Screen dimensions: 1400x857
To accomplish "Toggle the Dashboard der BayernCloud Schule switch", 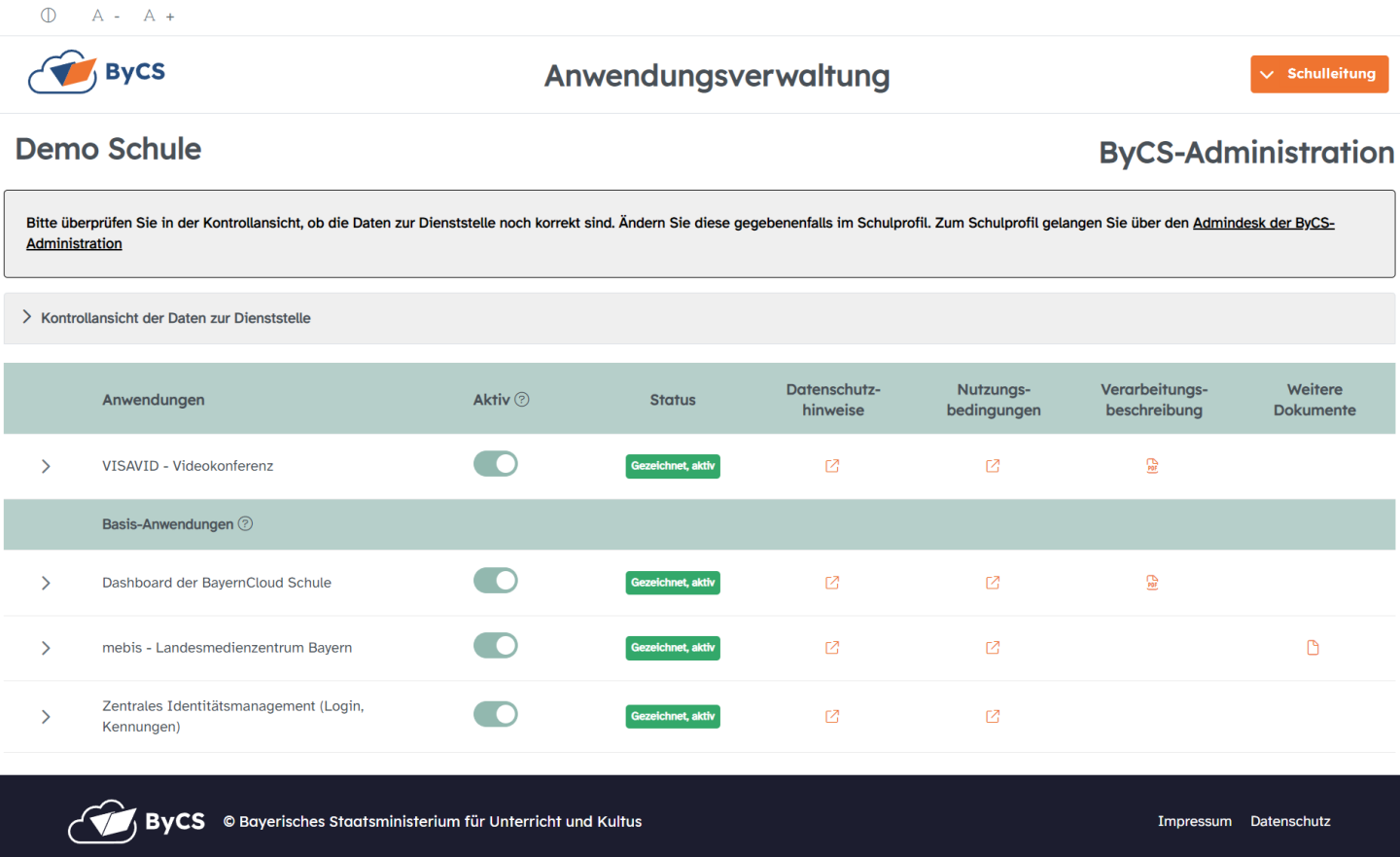I will point(496,581).
